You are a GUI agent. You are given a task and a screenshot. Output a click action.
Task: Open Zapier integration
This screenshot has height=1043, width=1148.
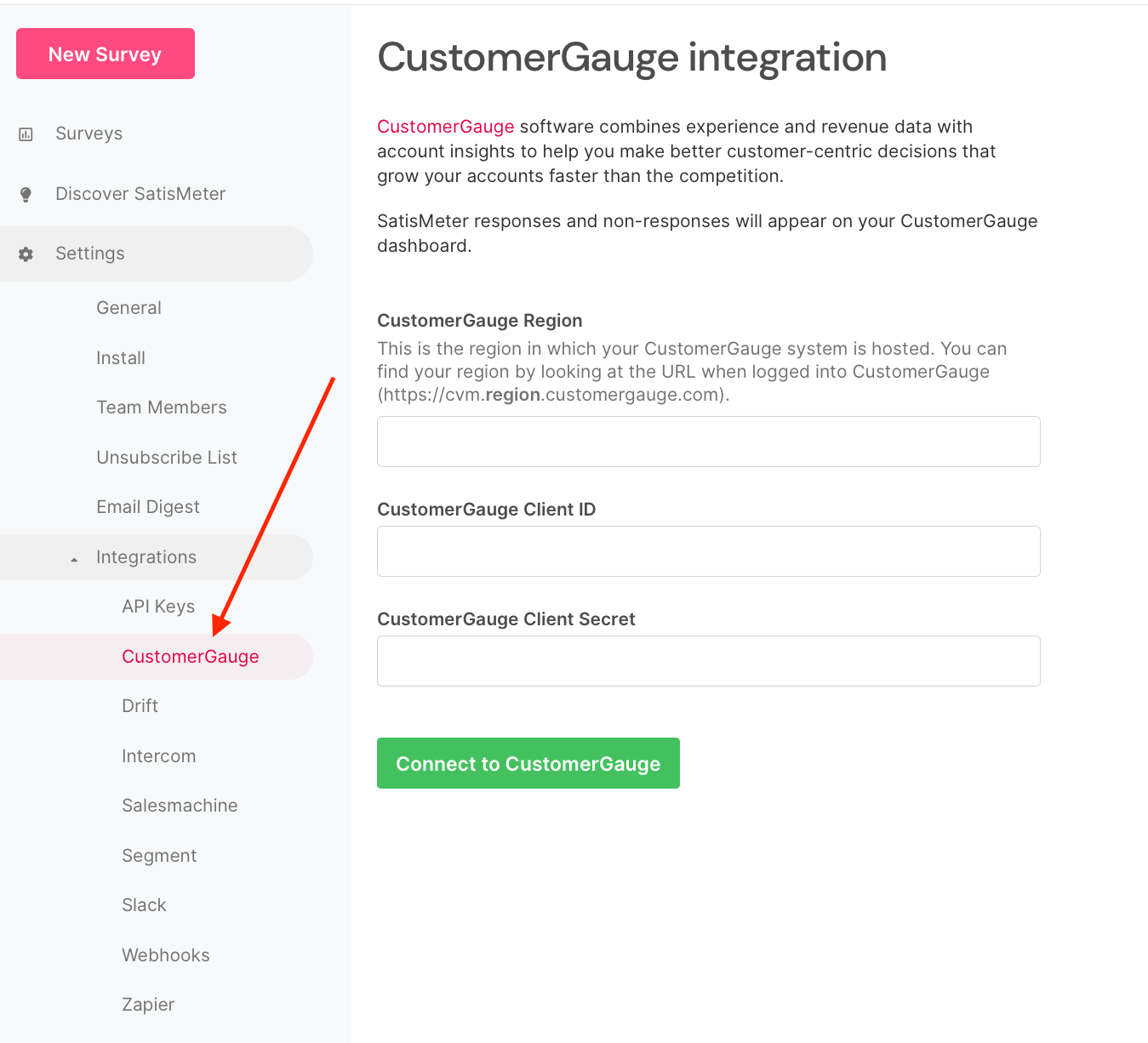(x=148, y=1005)
